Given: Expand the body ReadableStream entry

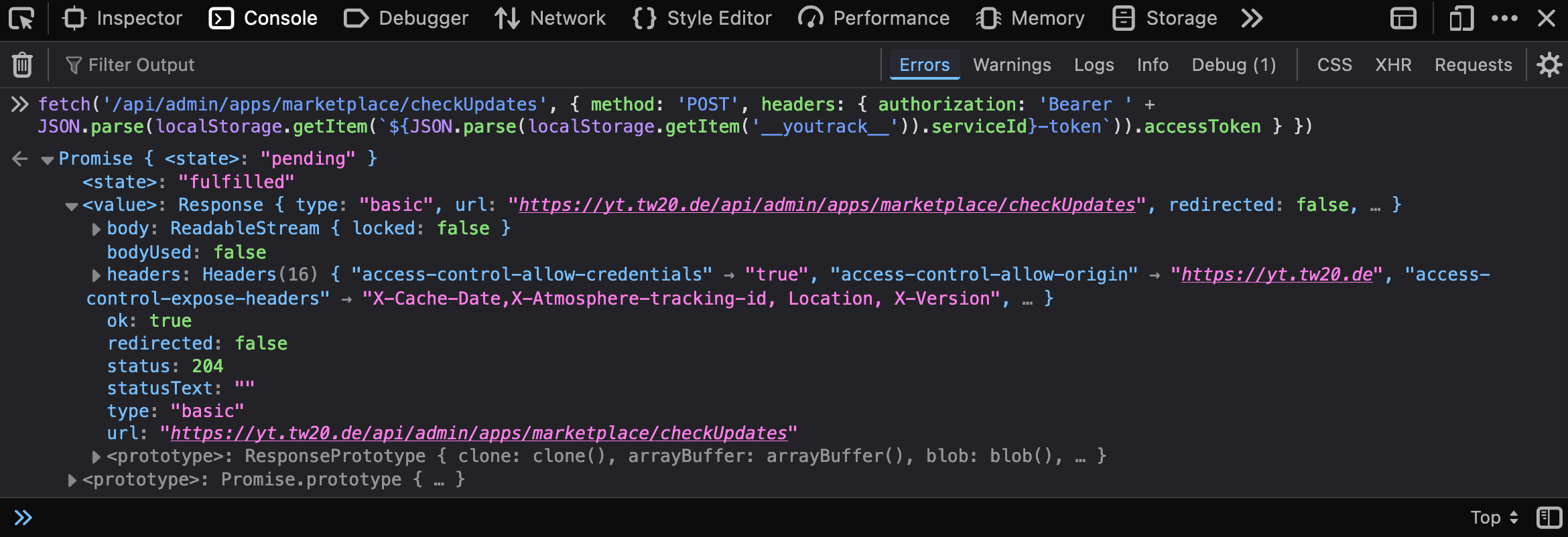Looking at the screenshot, I should point(96,229).
